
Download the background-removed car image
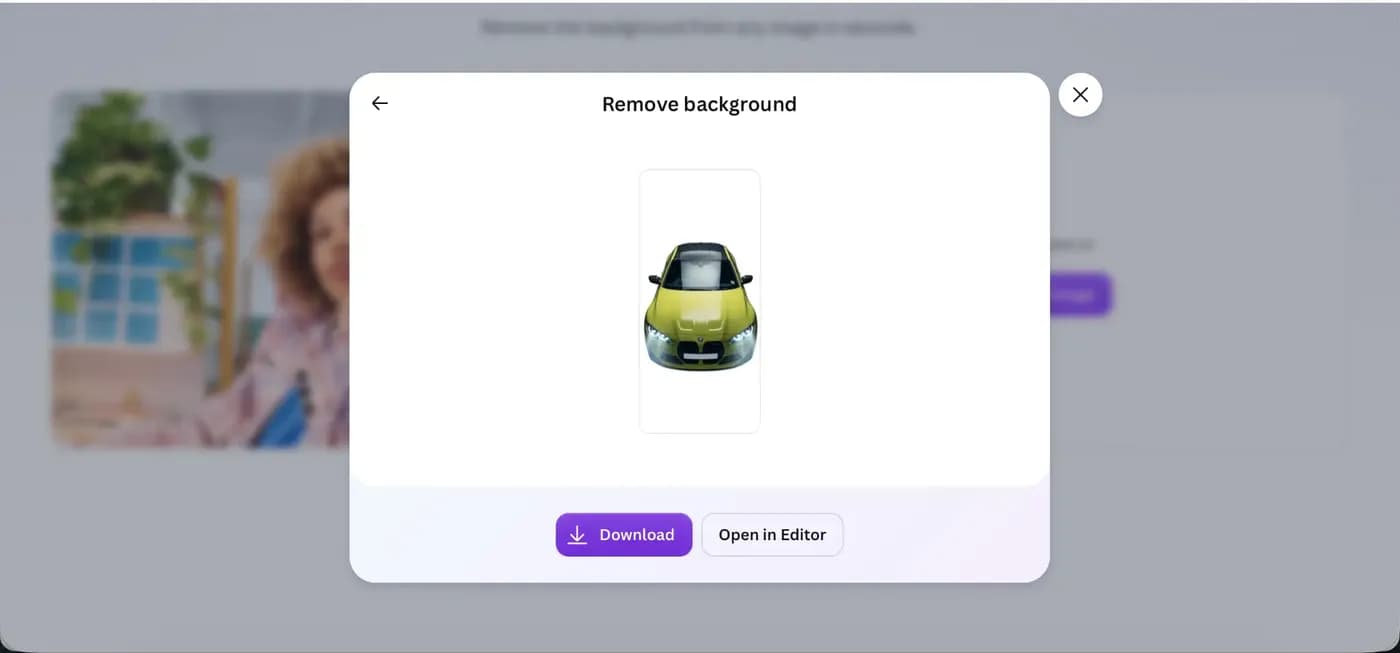624,535
